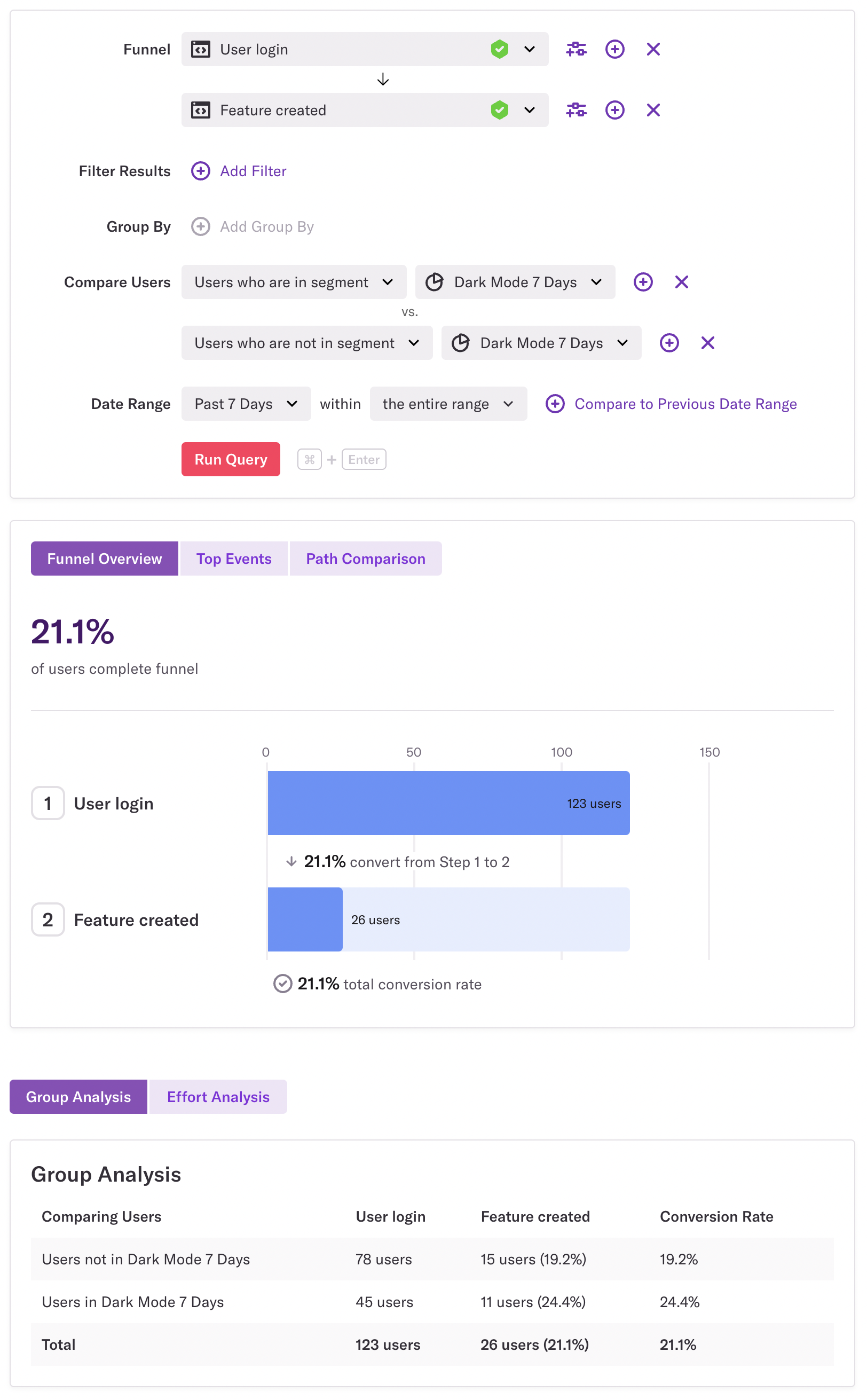Click the pie chart icon on Dark Mode 7 Days
The width and height of the screenshot is (867, 1400).
click(435, 281)
